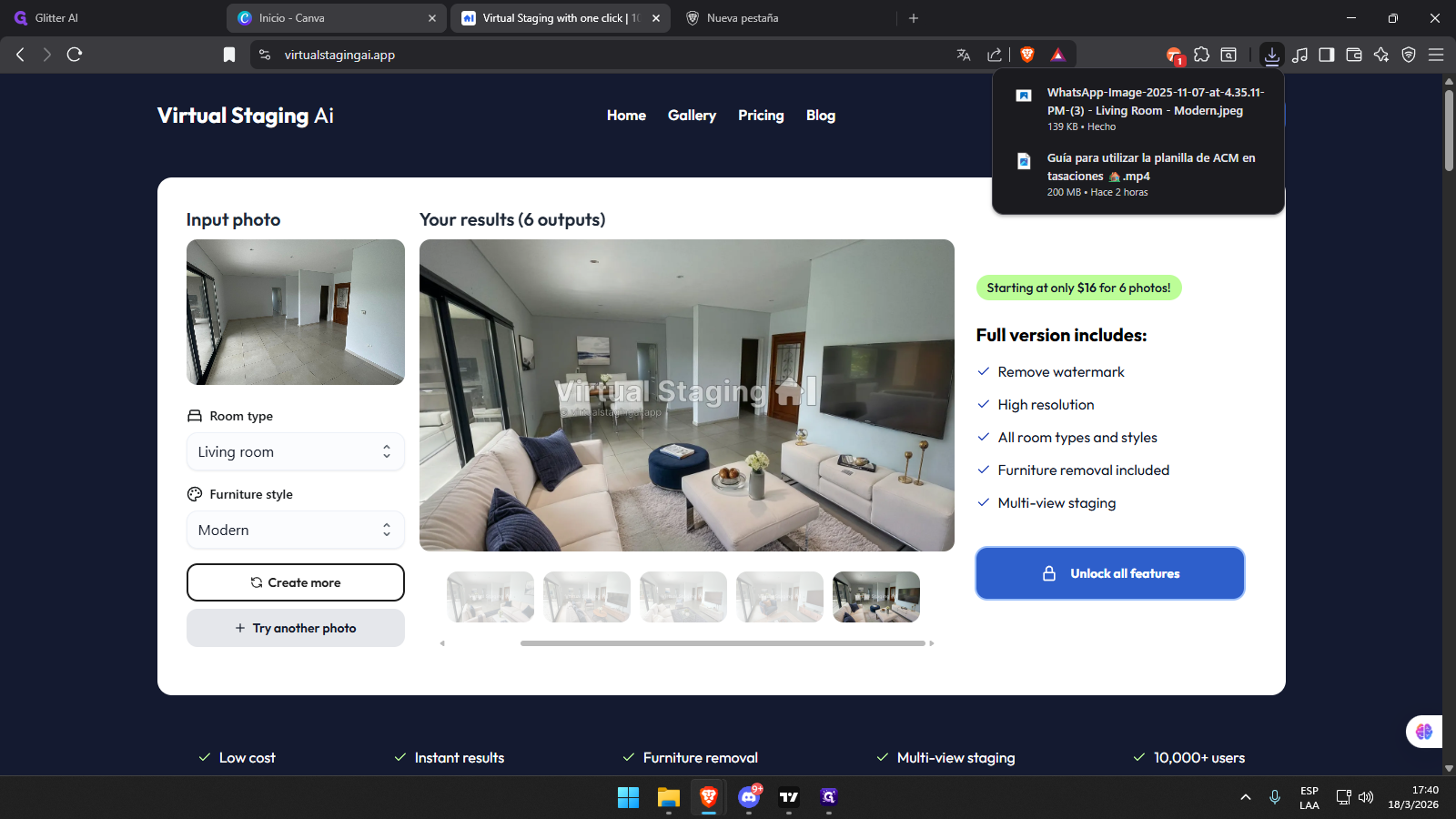
Task: Expand the Room type dropdown
Action: point(295,451)
